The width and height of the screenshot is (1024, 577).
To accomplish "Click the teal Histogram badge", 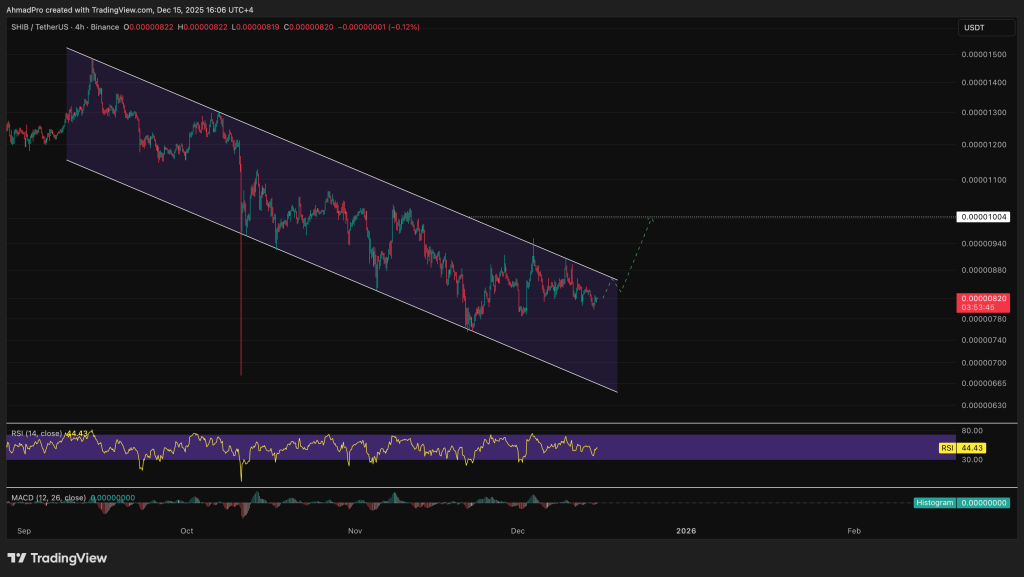I will (x=935, y=502).
